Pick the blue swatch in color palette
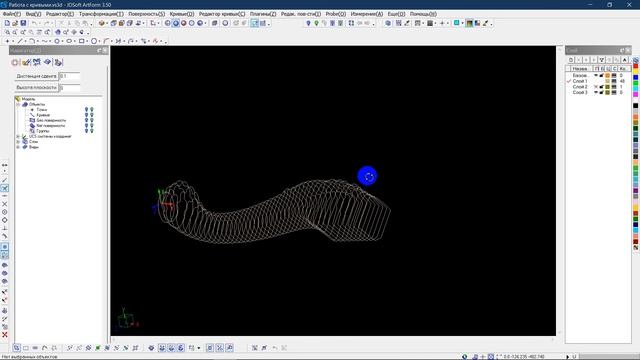Image resolution: width=640 pixels, height=360 pixels. pos(636,78)
